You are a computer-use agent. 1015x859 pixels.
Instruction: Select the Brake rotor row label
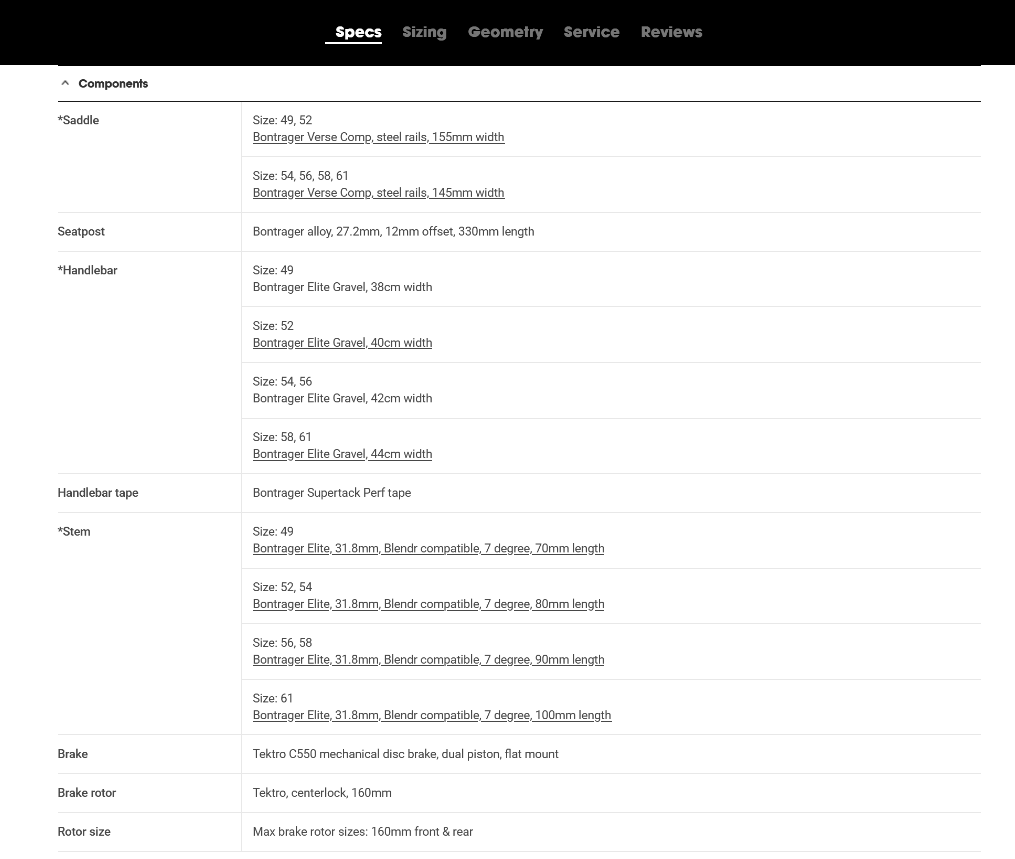click(x=87, y=793)
